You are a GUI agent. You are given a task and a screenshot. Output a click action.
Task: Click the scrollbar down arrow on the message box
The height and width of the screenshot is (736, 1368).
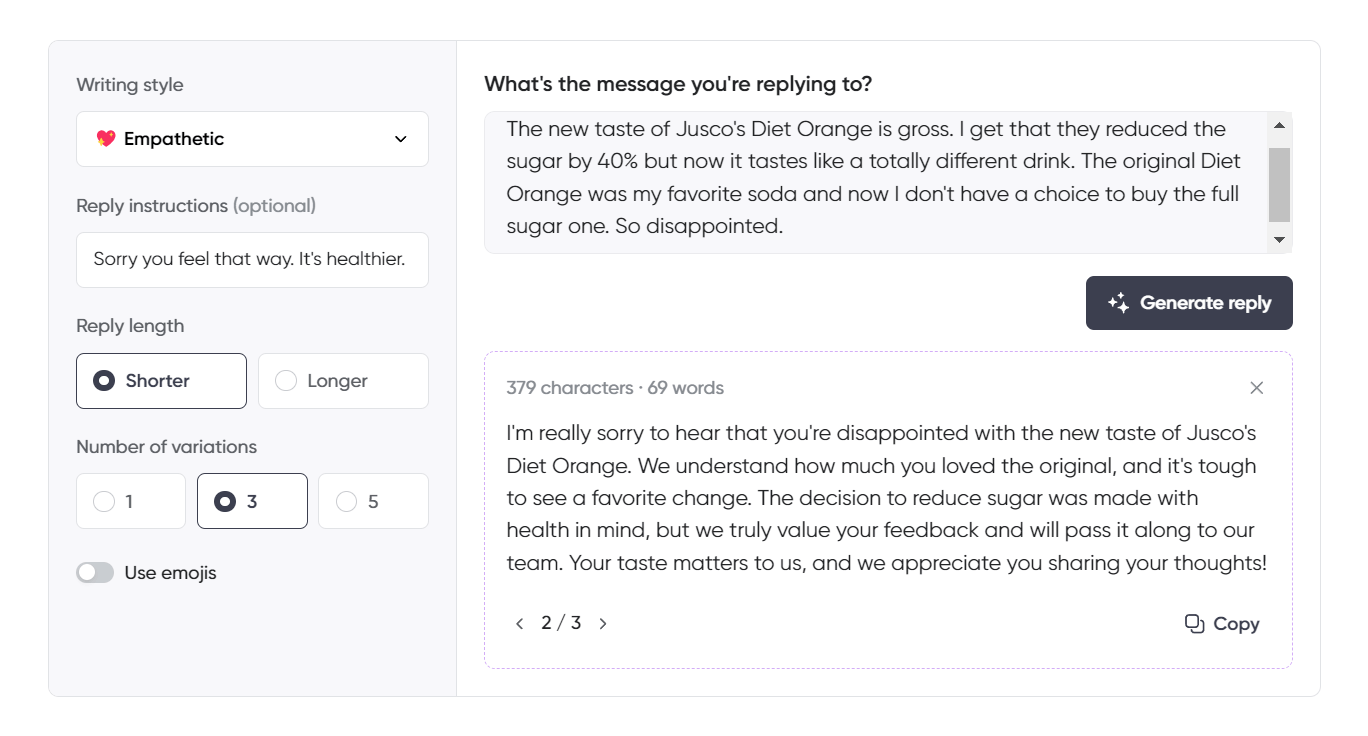click(1280, 239)
